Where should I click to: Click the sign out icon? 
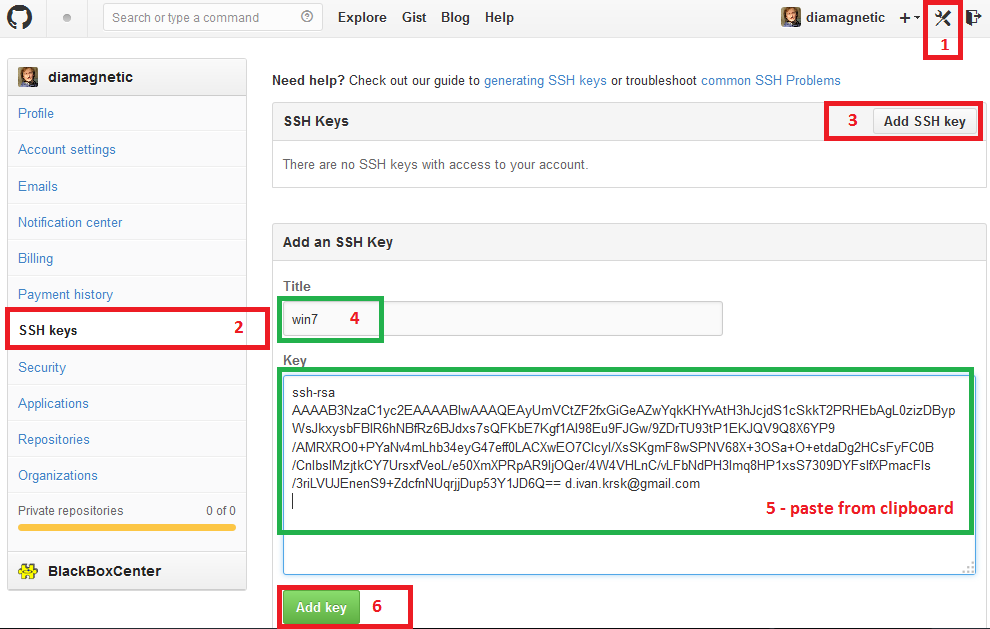973,17
